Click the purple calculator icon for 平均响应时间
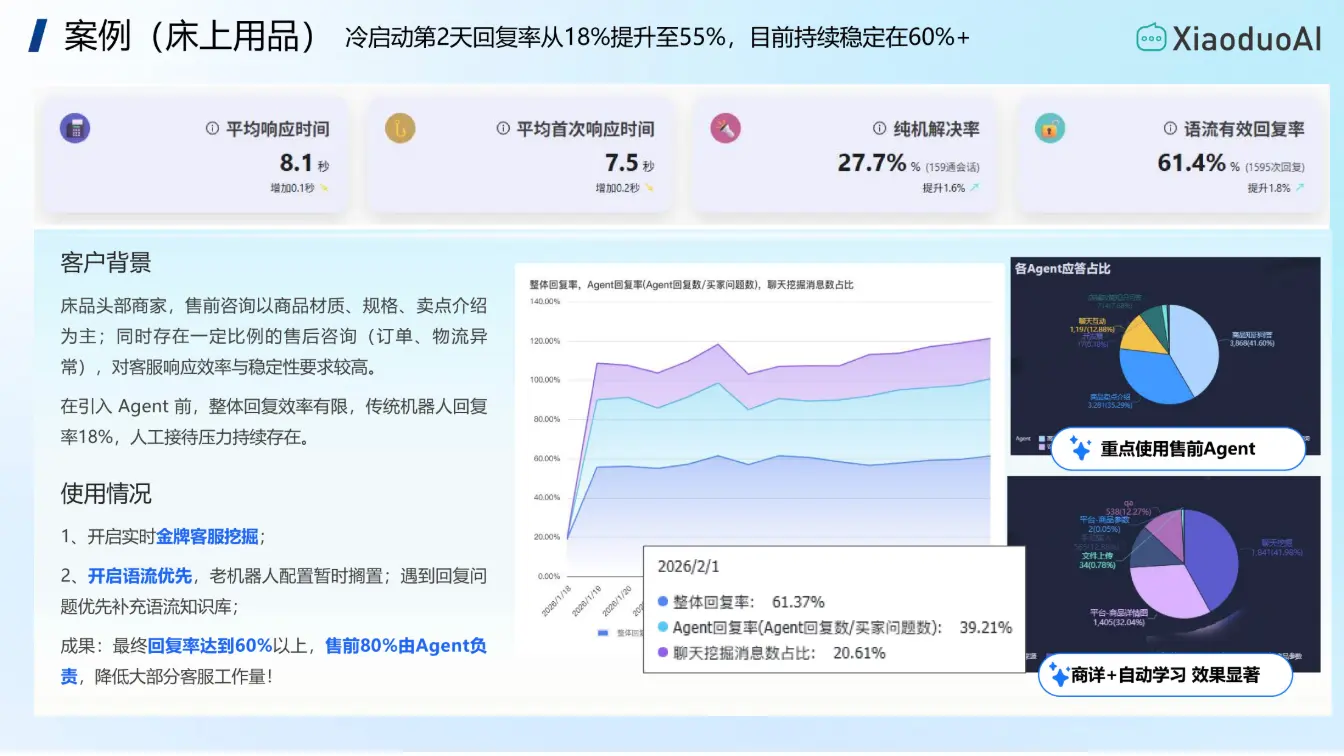The width and height of the screenshot is (1344, 756). tap(75, 128)
